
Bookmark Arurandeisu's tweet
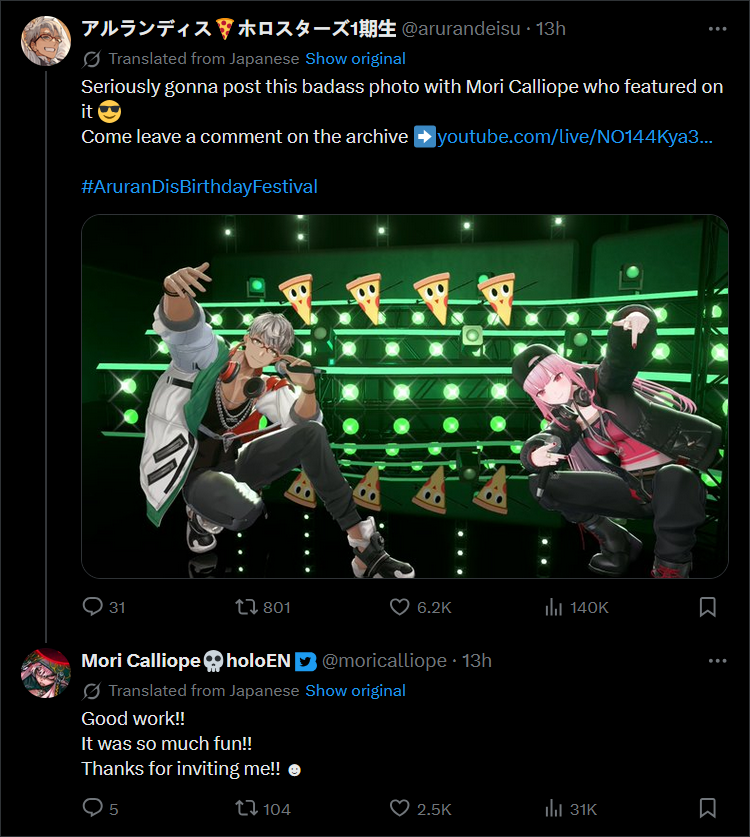[x=707, y=607]
